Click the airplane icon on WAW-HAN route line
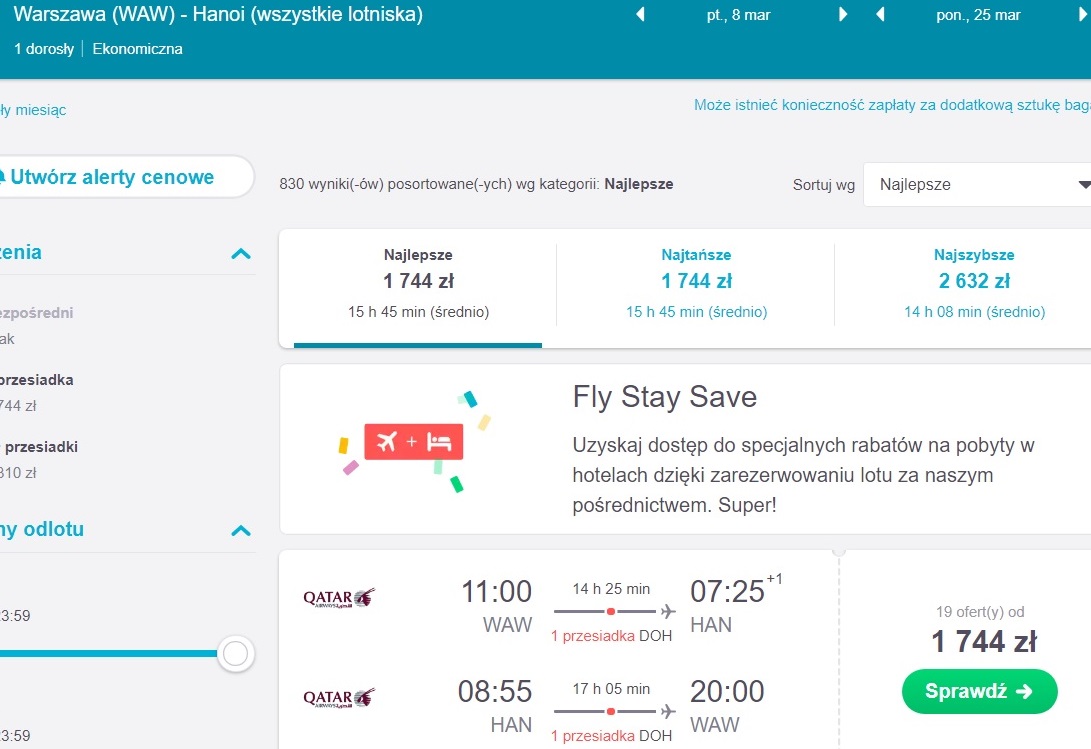Viewport: 1091px width, 749px height. [668, 611]
